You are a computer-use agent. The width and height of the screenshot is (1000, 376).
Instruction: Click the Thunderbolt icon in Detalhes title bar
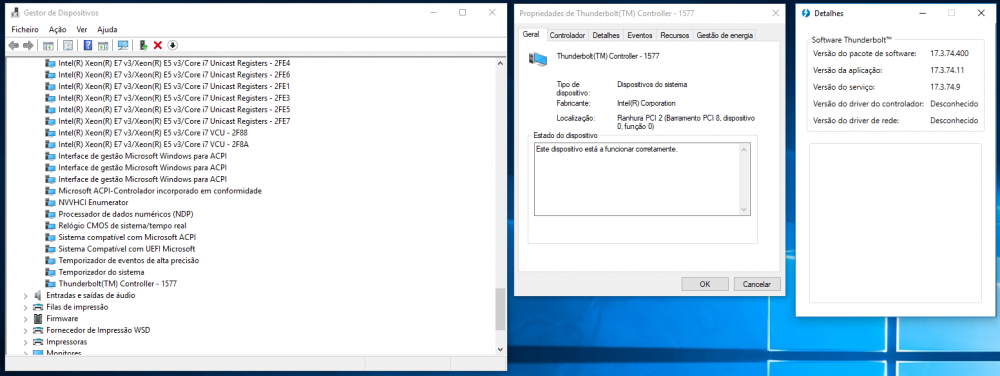[805, 13]
